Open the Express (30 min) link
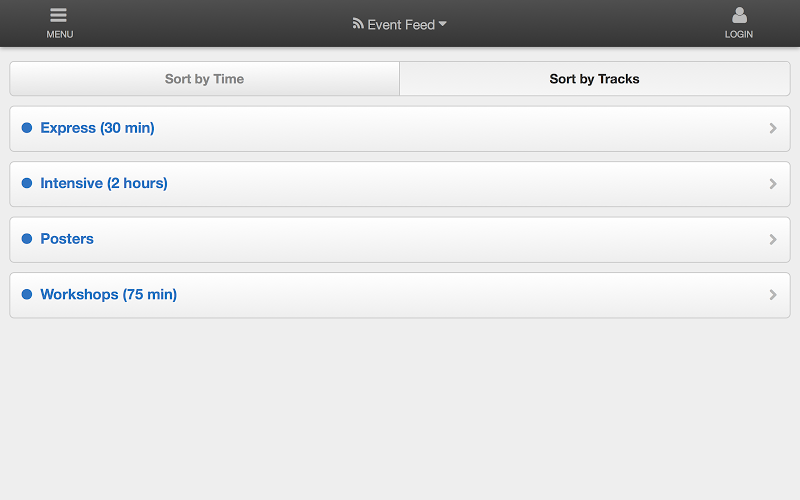Viewport: 800px width, 500px height. click(97, 128)
